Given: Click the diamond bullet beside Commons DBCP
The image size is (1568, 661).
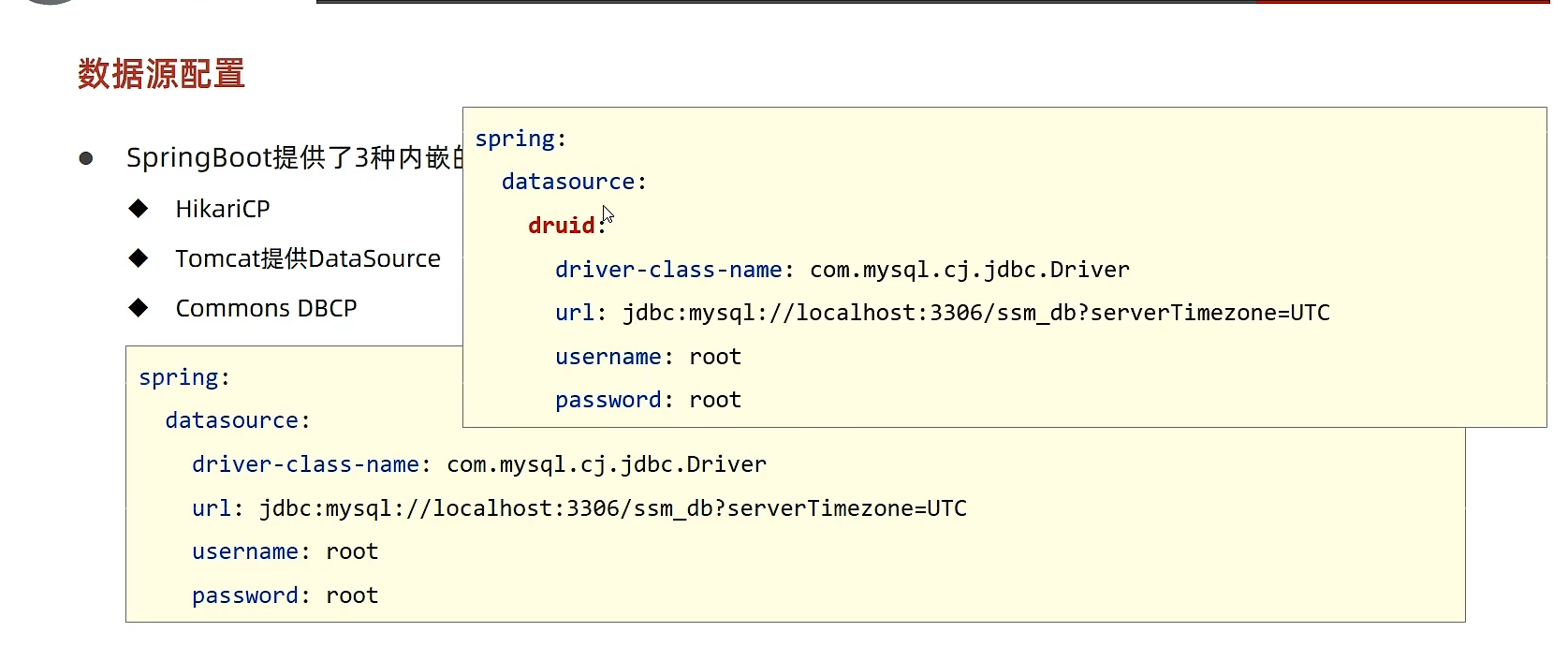Looking at the screenshot, I should click(x=139, y=308).
